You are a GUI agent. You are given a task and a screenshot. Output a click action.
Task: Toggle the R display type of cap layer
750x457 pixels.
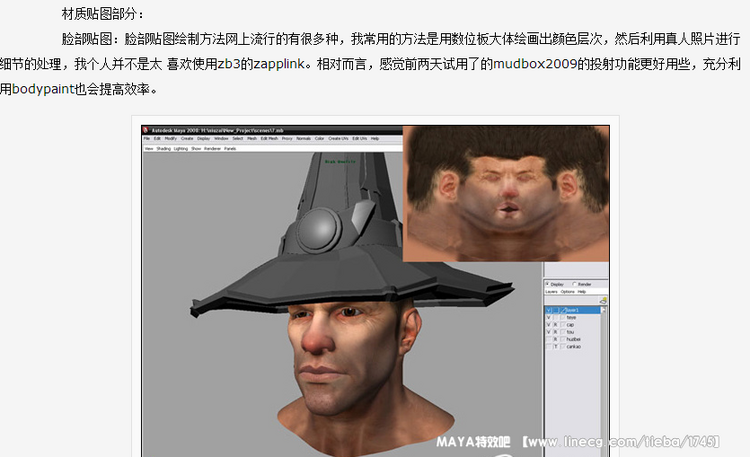coord(555,324)
